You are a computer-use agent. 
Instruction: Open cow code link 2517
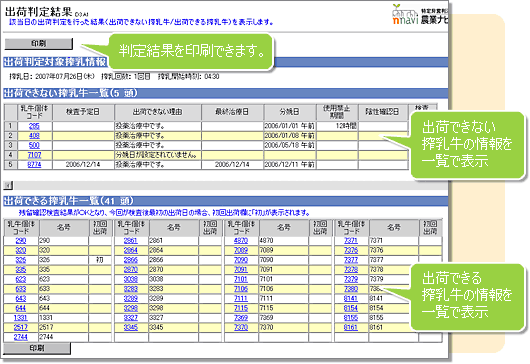(x=21, y=327)
